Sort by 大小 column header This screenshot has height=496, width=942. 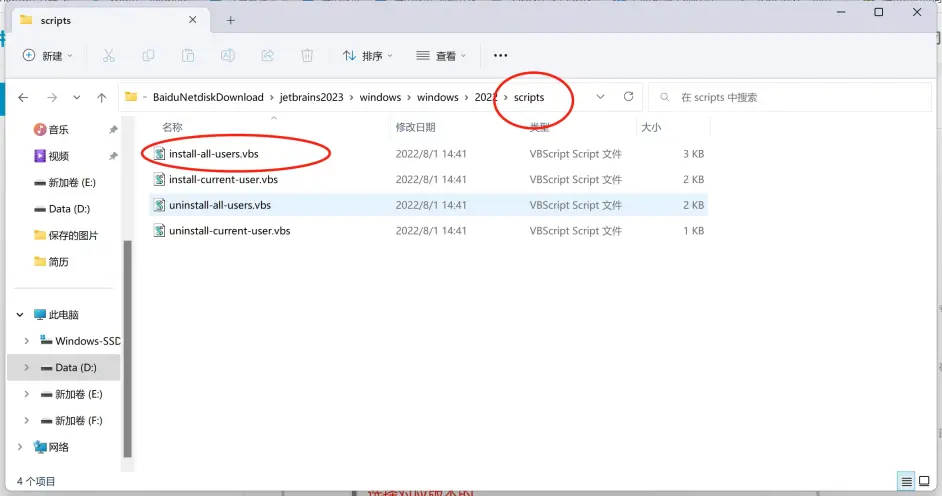point(651,127)
